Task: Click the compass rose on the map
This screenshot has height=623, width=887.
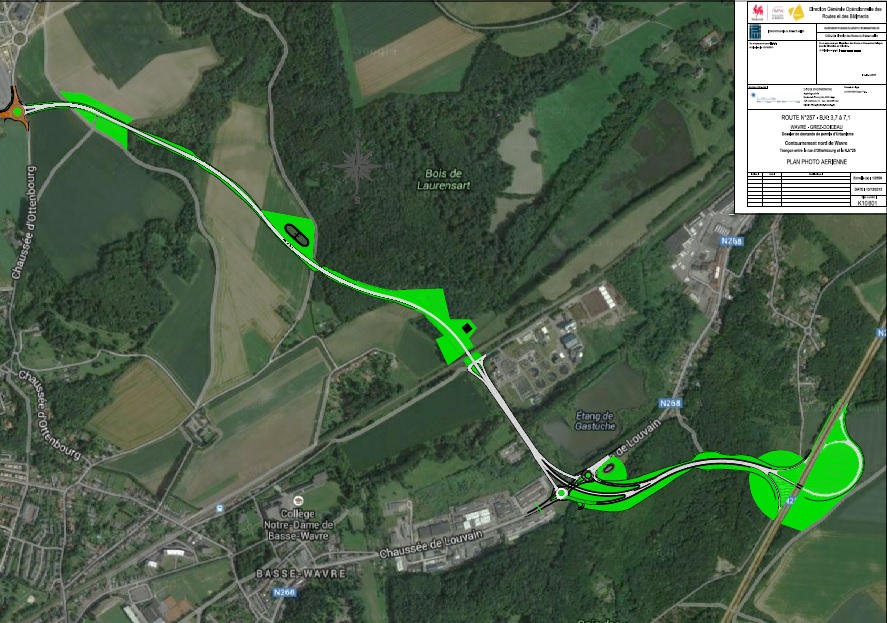Action: pyautogui.click(x=357, y=166)
